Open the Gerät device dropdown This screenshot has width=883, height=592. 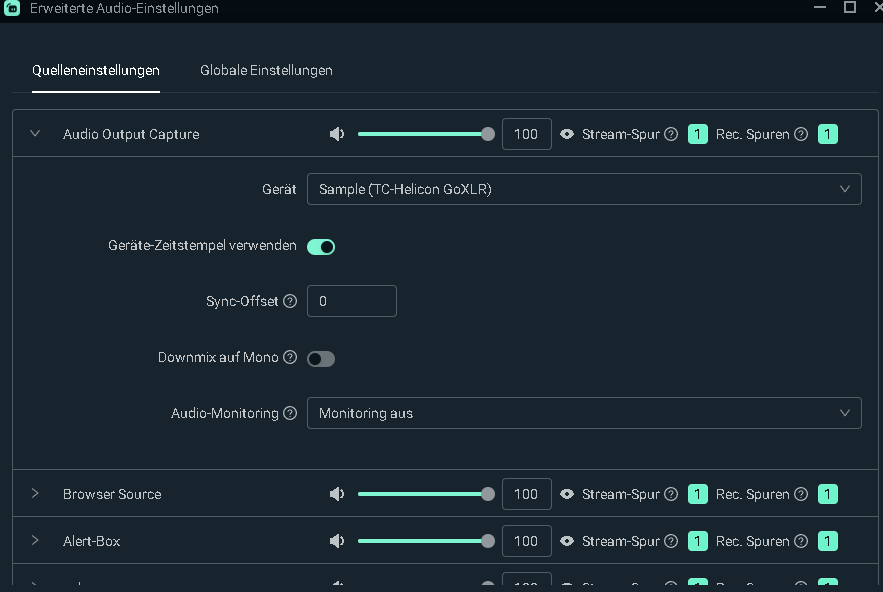[x=584, y=189]
